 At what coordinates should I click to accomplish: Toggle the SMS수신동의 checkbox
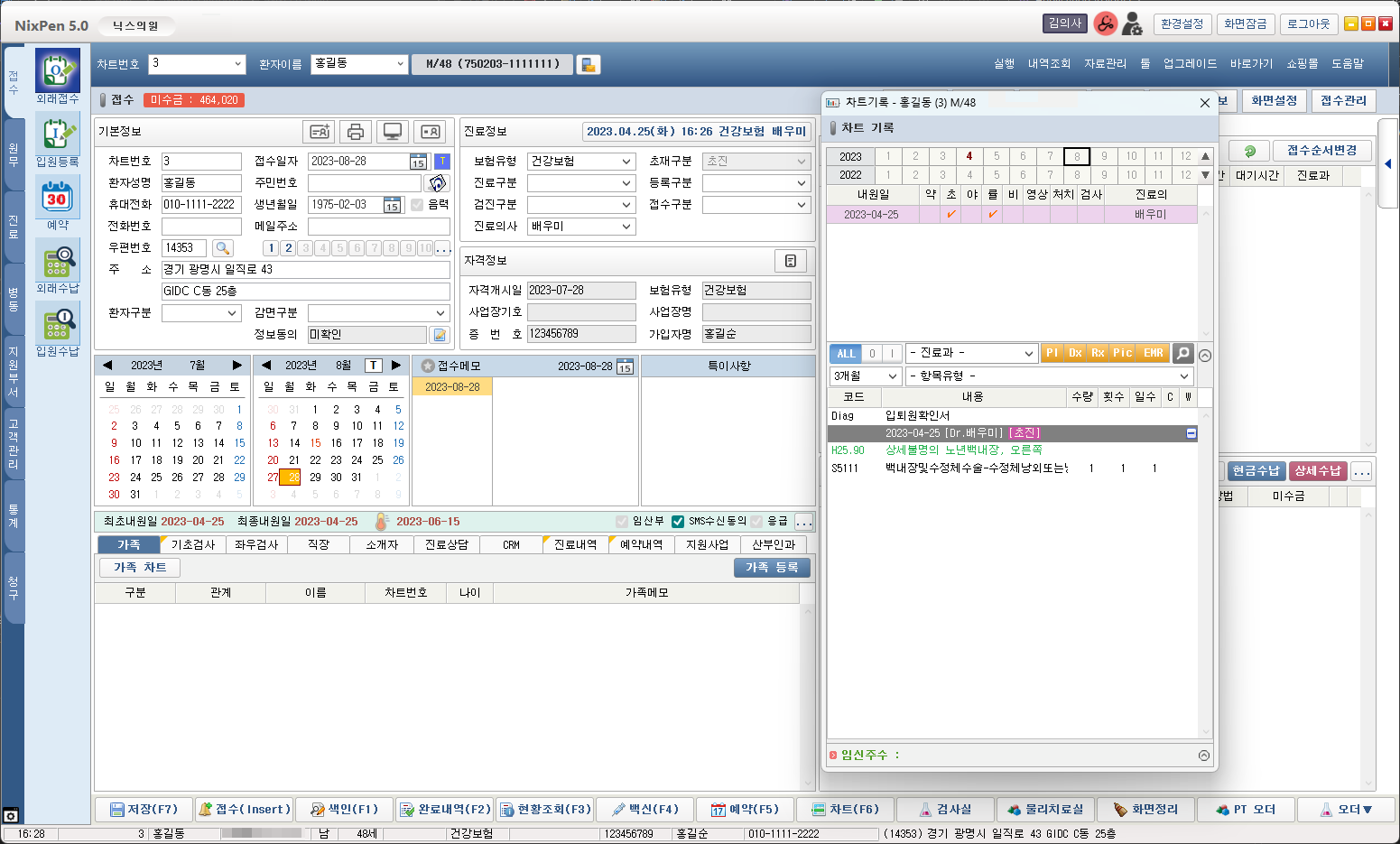tap(678, 522)
